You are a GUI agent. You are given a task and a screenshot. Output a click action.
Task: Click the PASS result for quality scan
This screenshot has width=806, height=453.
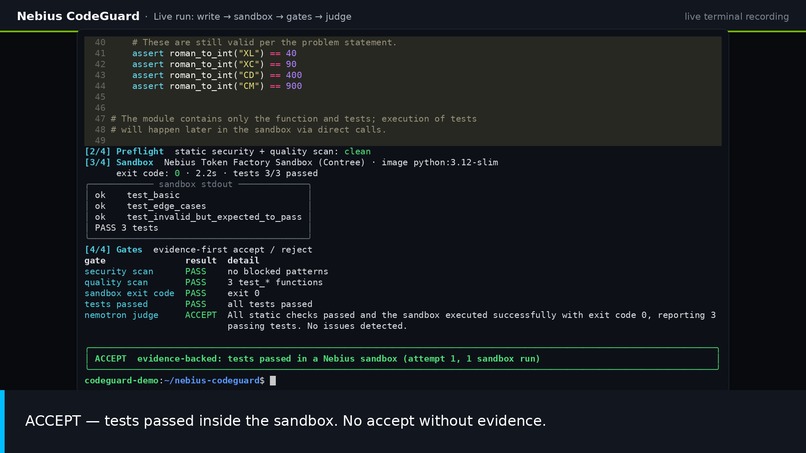point(196,282)
